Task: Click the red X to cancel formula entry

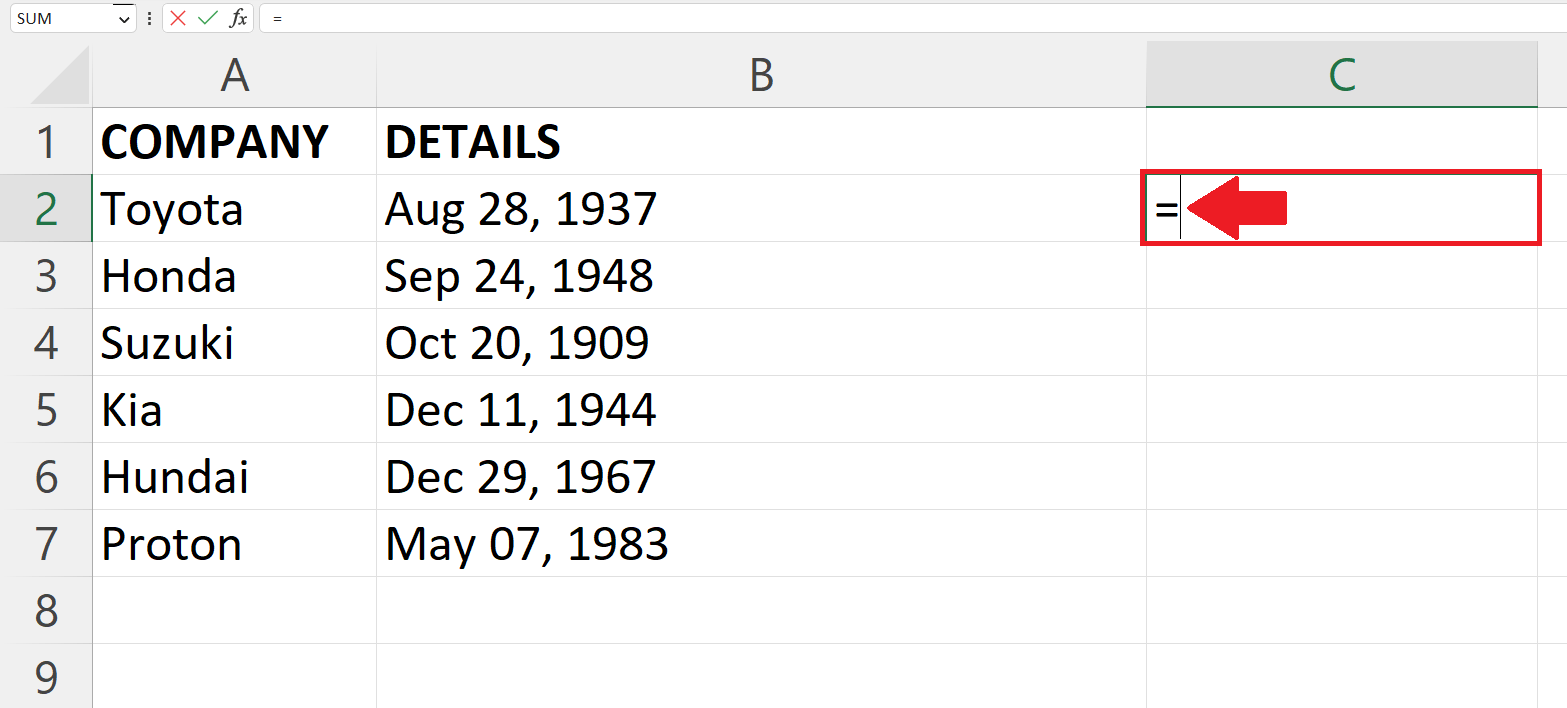Action: tap(177, 18)
